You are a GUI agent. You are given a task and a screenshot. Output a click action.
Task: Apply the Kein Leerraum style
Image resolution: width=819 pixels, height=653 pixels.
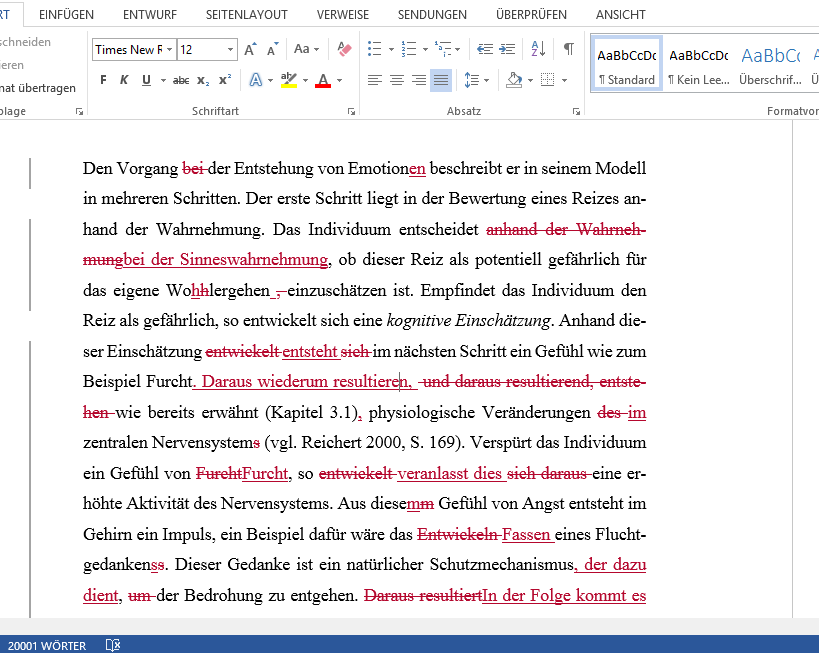click(698, 64)
